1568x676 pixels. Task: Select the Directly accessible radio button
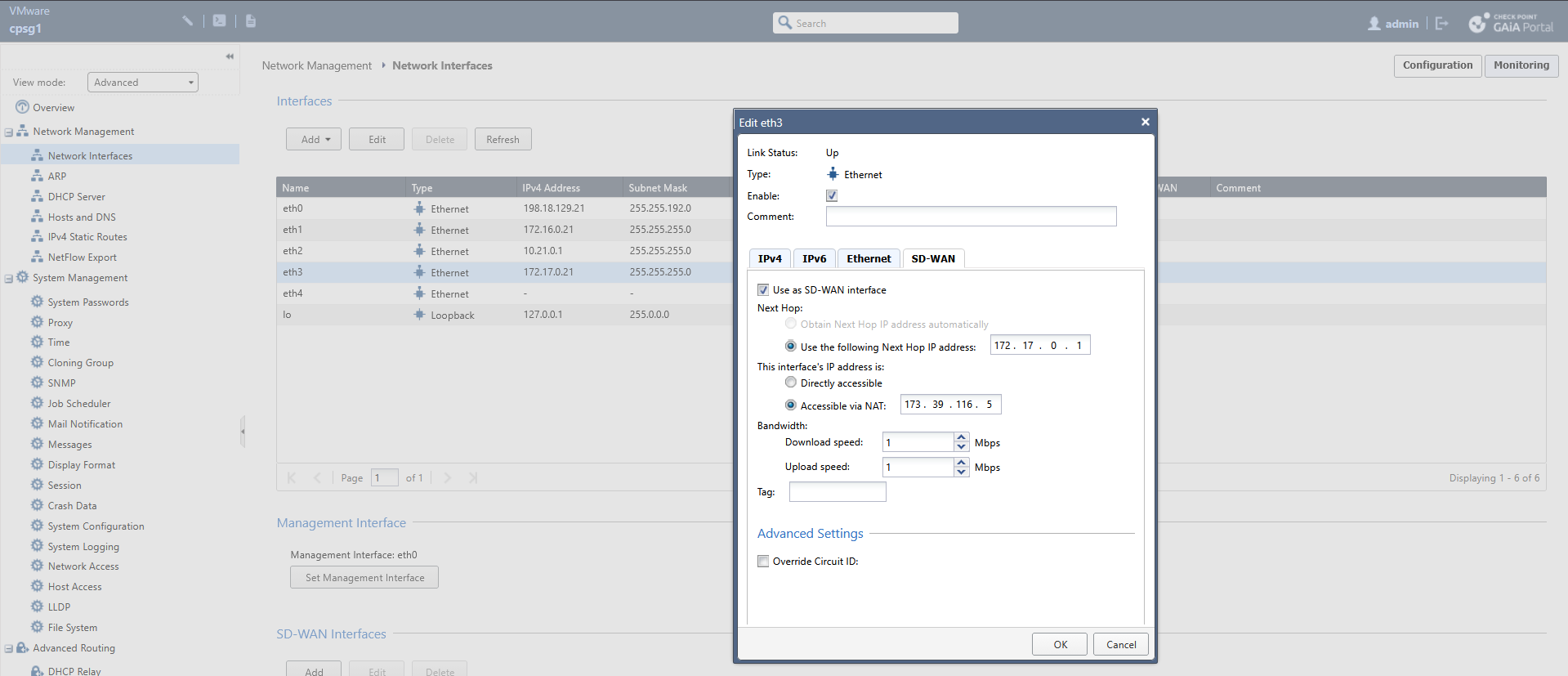(x=790, y=383)
